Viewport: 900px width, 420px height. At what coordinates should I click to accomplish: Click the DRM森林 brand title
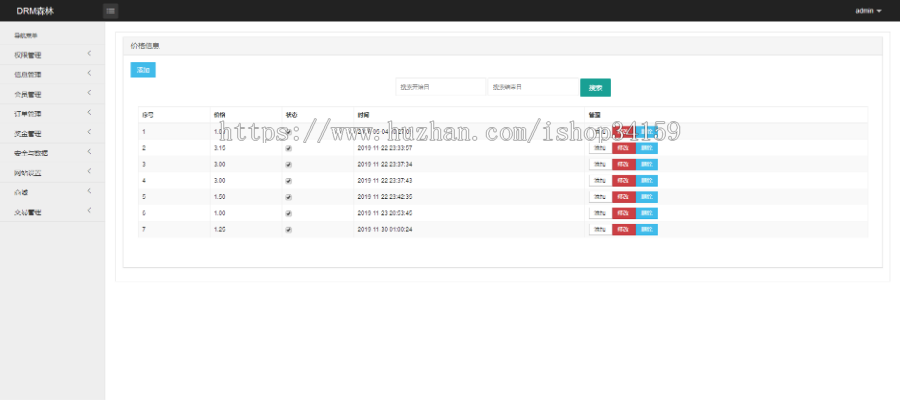pyautogui.click(x=35, y=11)
